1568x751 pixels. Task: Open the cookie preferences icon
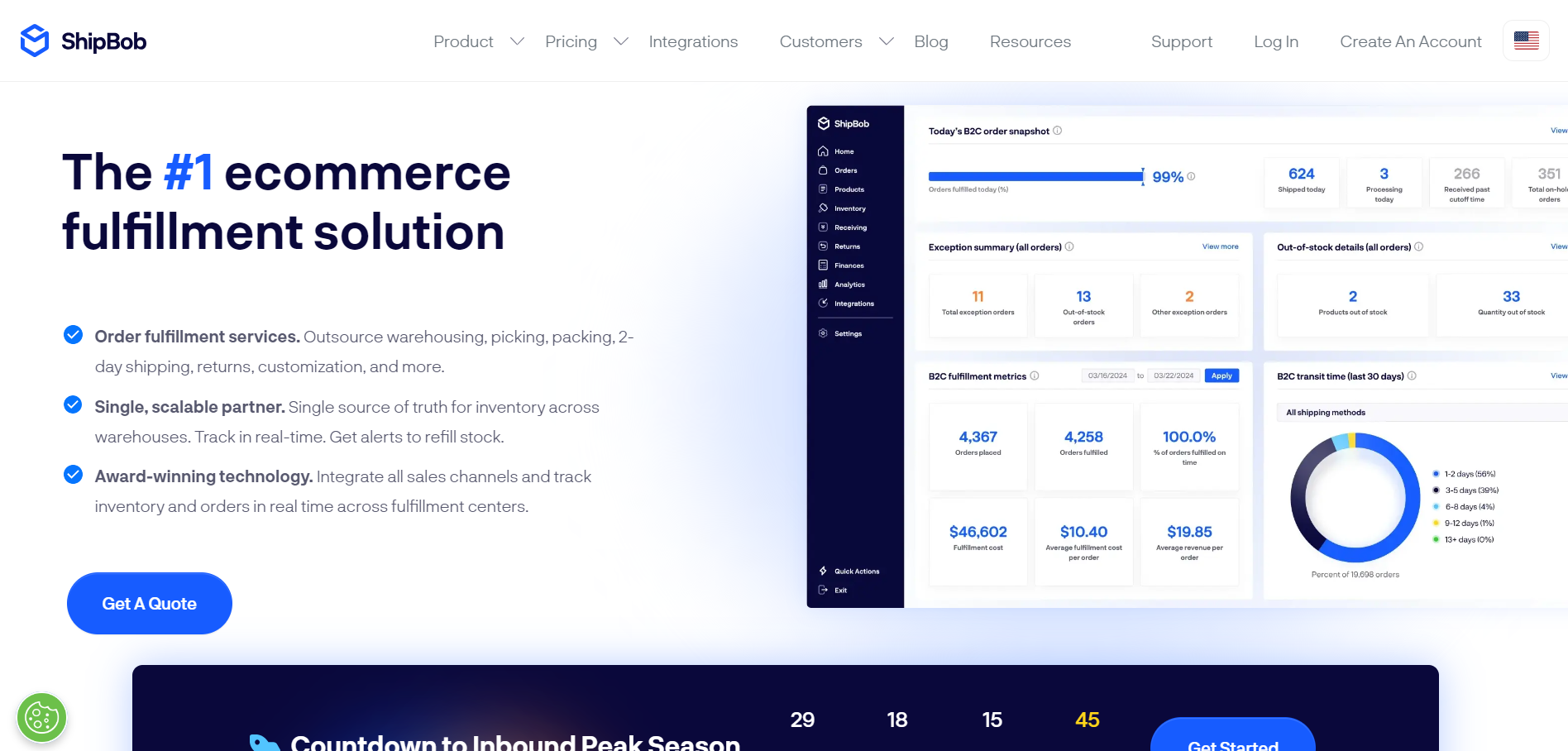click(41, 717)
